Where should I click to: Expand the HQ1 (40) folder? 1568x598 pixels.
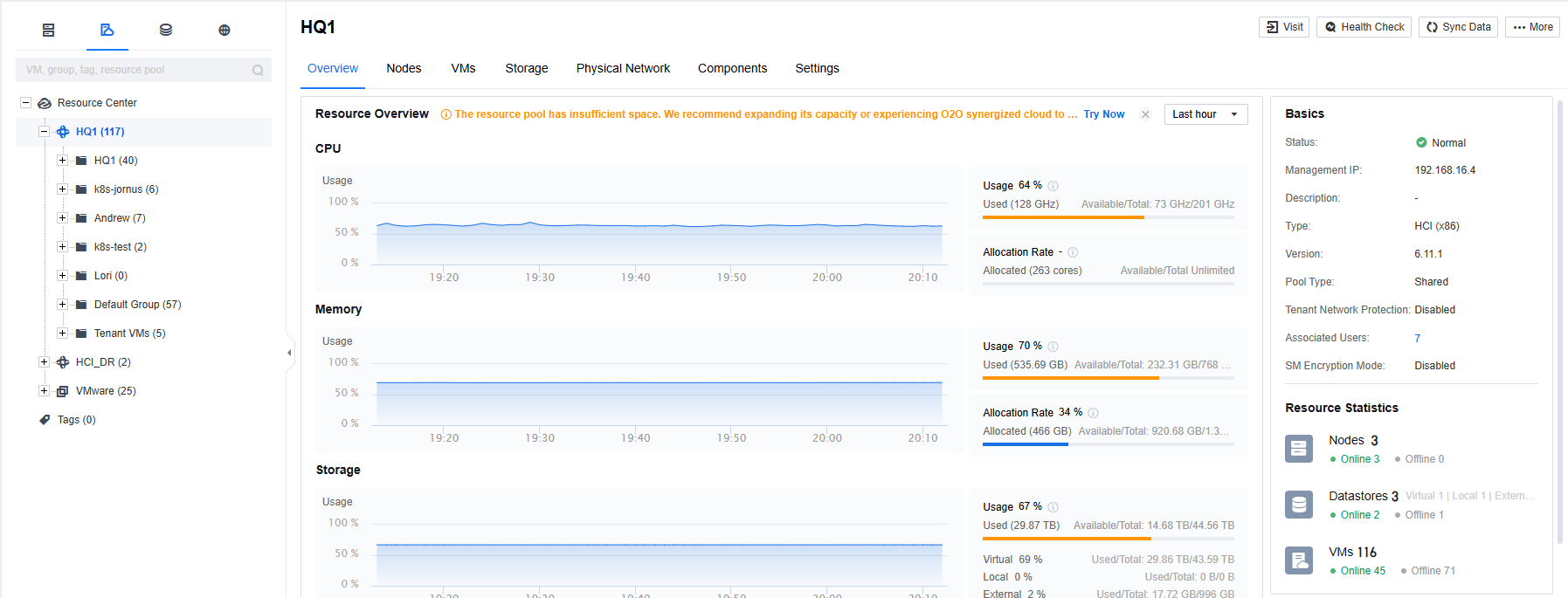click(x=62, y=161)
